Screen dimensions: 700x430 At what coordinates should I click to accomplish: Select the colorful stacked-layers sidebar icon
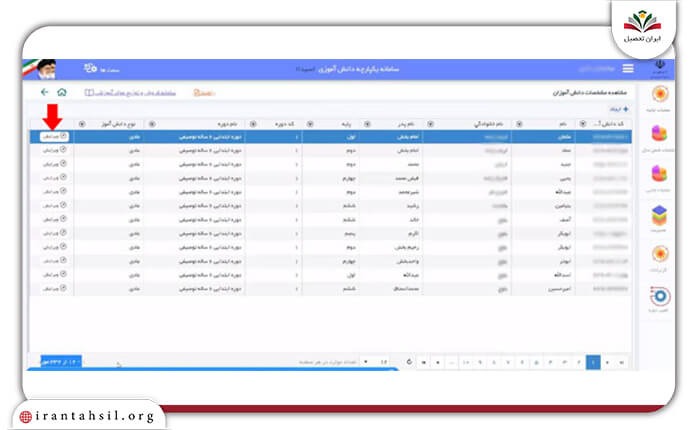pos(659,216)
